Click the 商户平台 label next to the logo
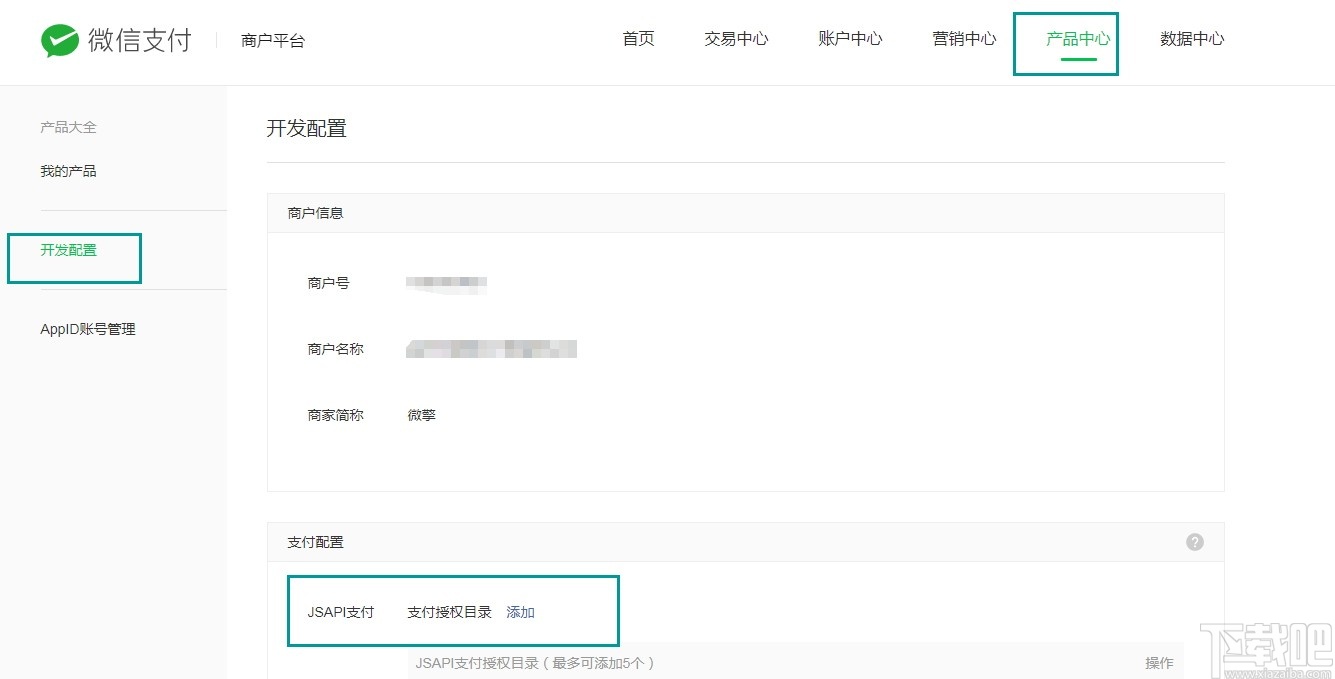The width and height of the screenshot is (1335, 679). pos(272,41)
